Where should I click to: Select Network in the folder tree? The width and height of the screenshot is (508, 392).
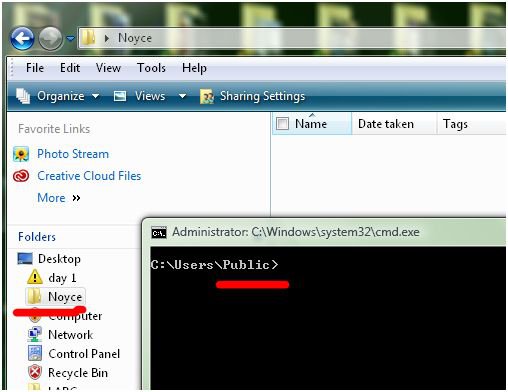coord(70,335)
